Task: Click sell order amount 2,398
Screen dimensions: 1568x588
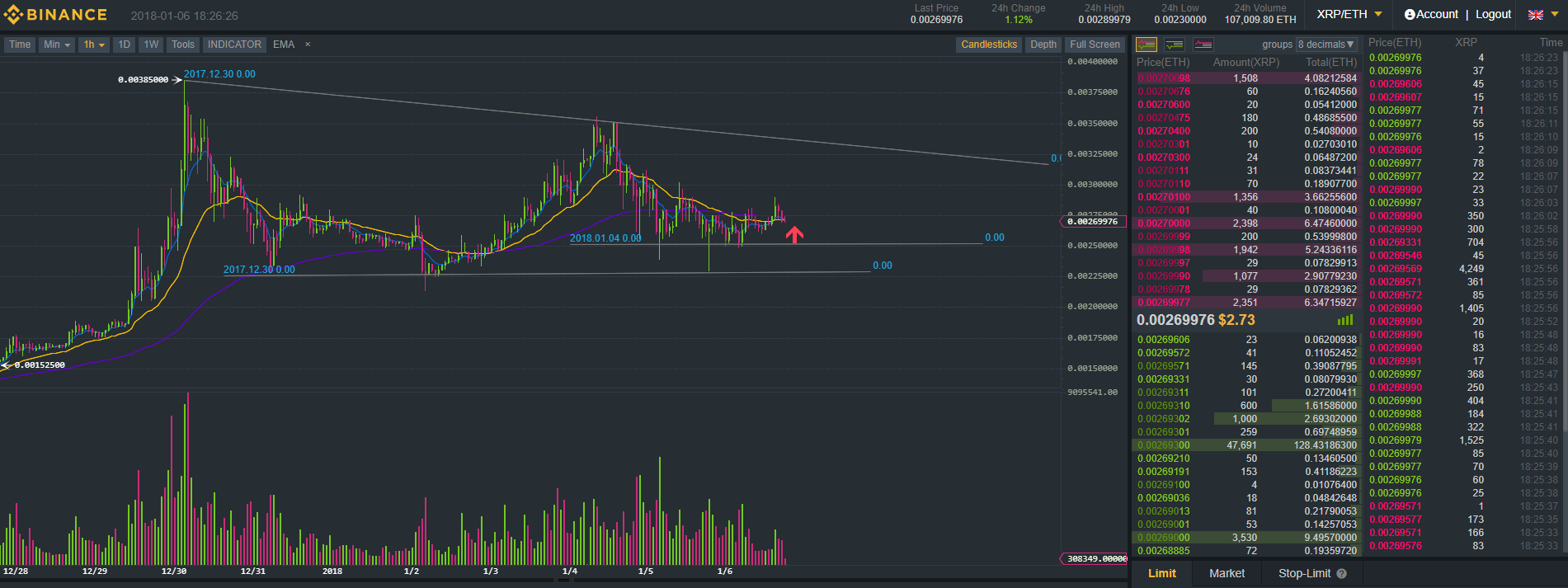Action: pyautogui.click(x=1245, y=223)
